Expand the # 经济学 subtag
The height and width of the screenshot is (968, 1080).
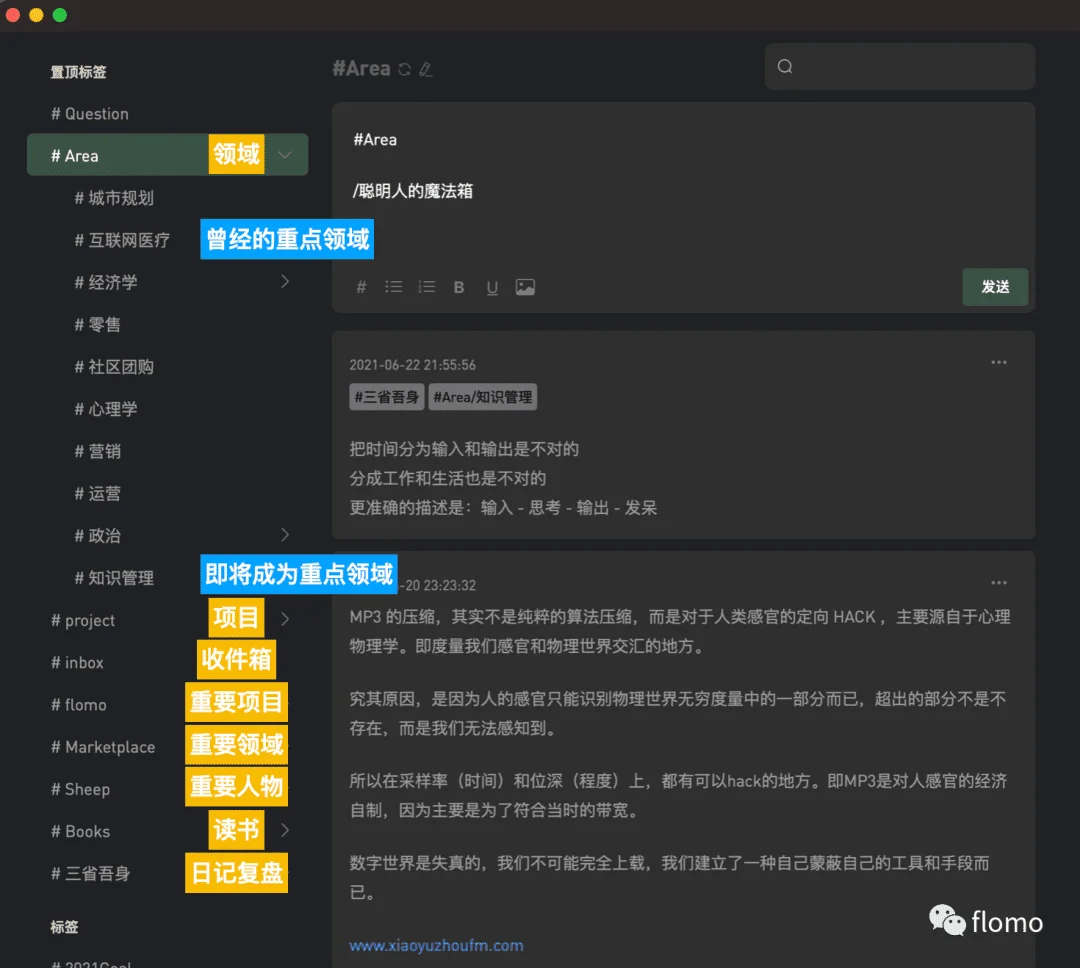tap(284, 281)
